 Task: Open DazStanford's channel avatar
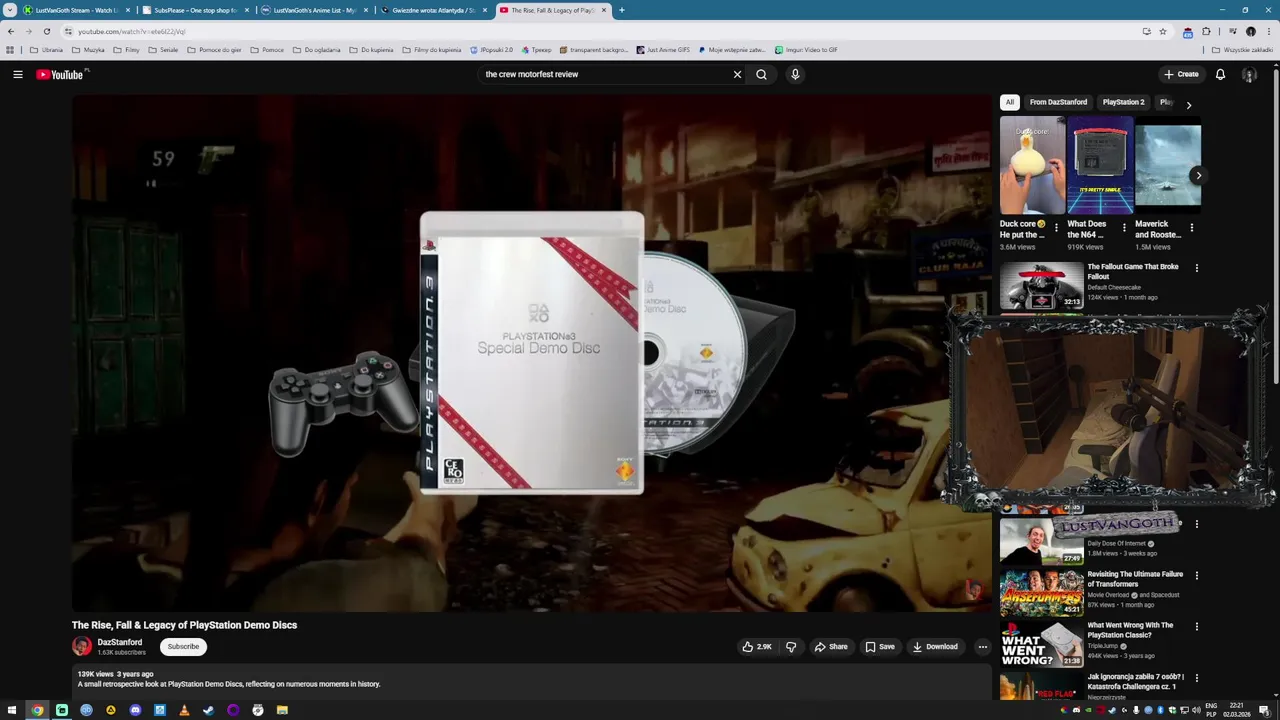82,646
